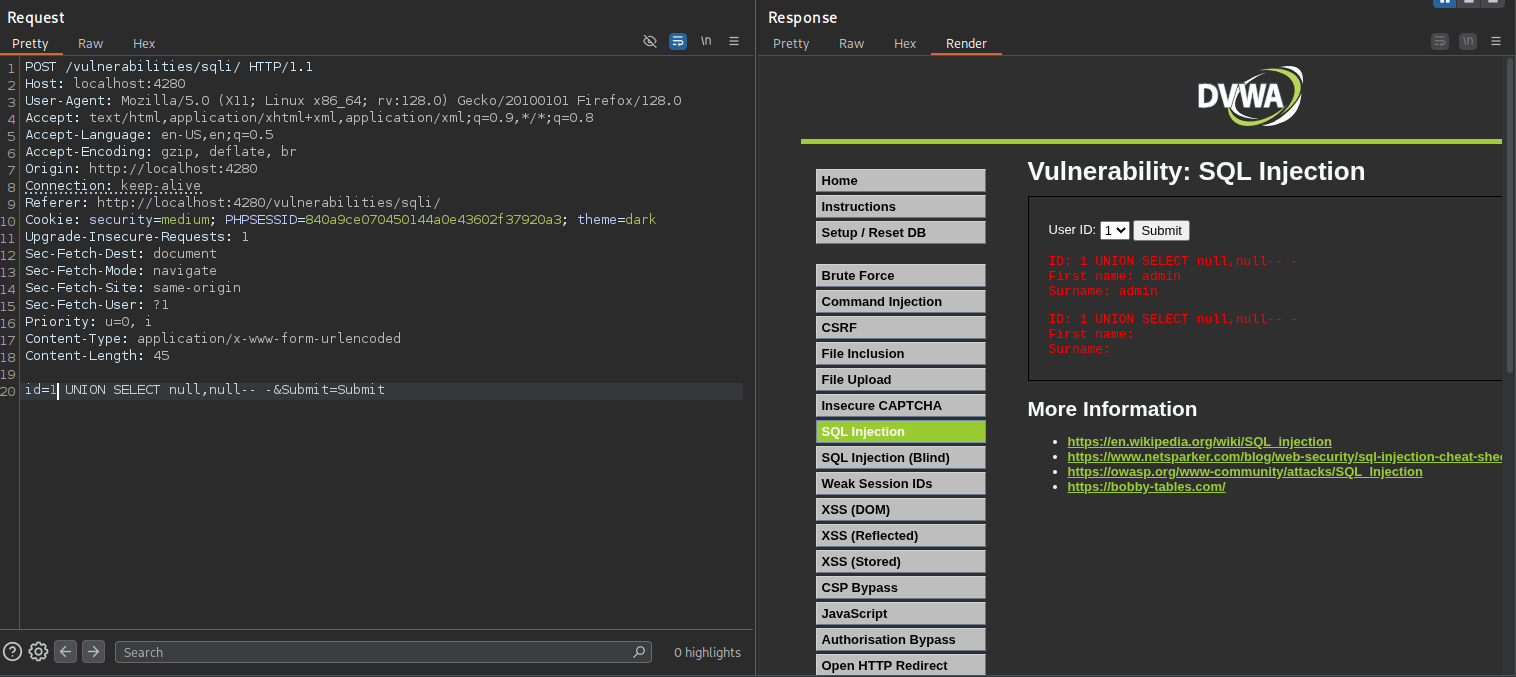
Task: Open the Request panel hamburger options menu
Action: (734, 41)
